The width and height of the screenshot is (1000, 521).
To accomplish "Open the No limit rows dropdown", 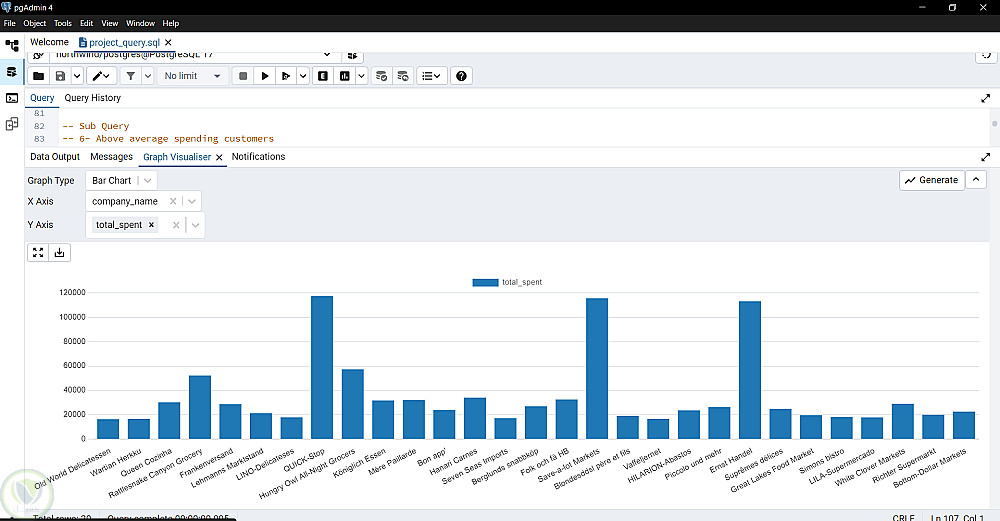I will [x=192, y=76].
